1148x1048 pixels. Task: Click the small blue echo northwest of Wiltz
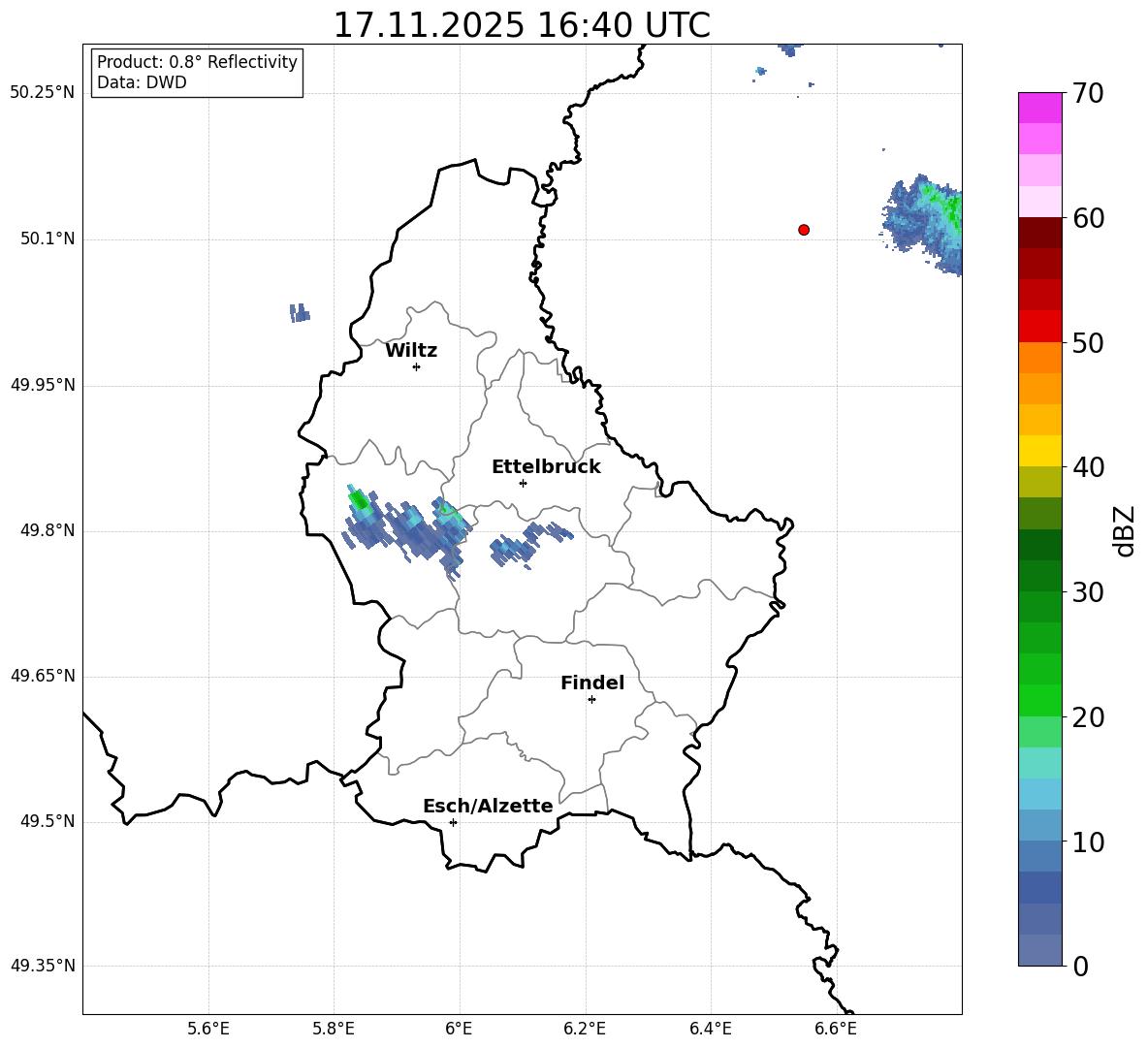coord(300,313)
